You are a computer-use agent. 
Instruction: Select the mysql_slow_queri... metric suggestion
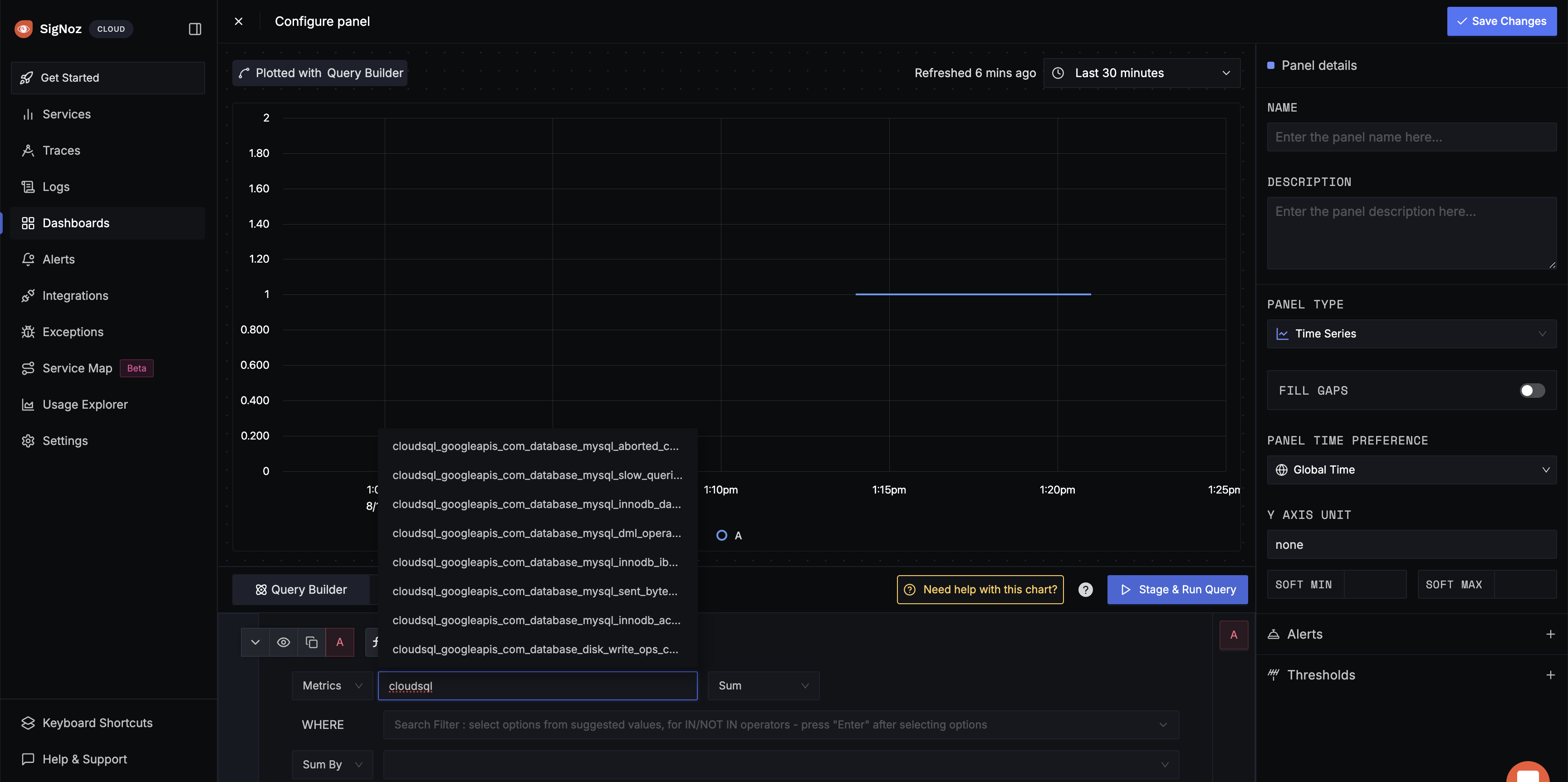tap(538, 475)
